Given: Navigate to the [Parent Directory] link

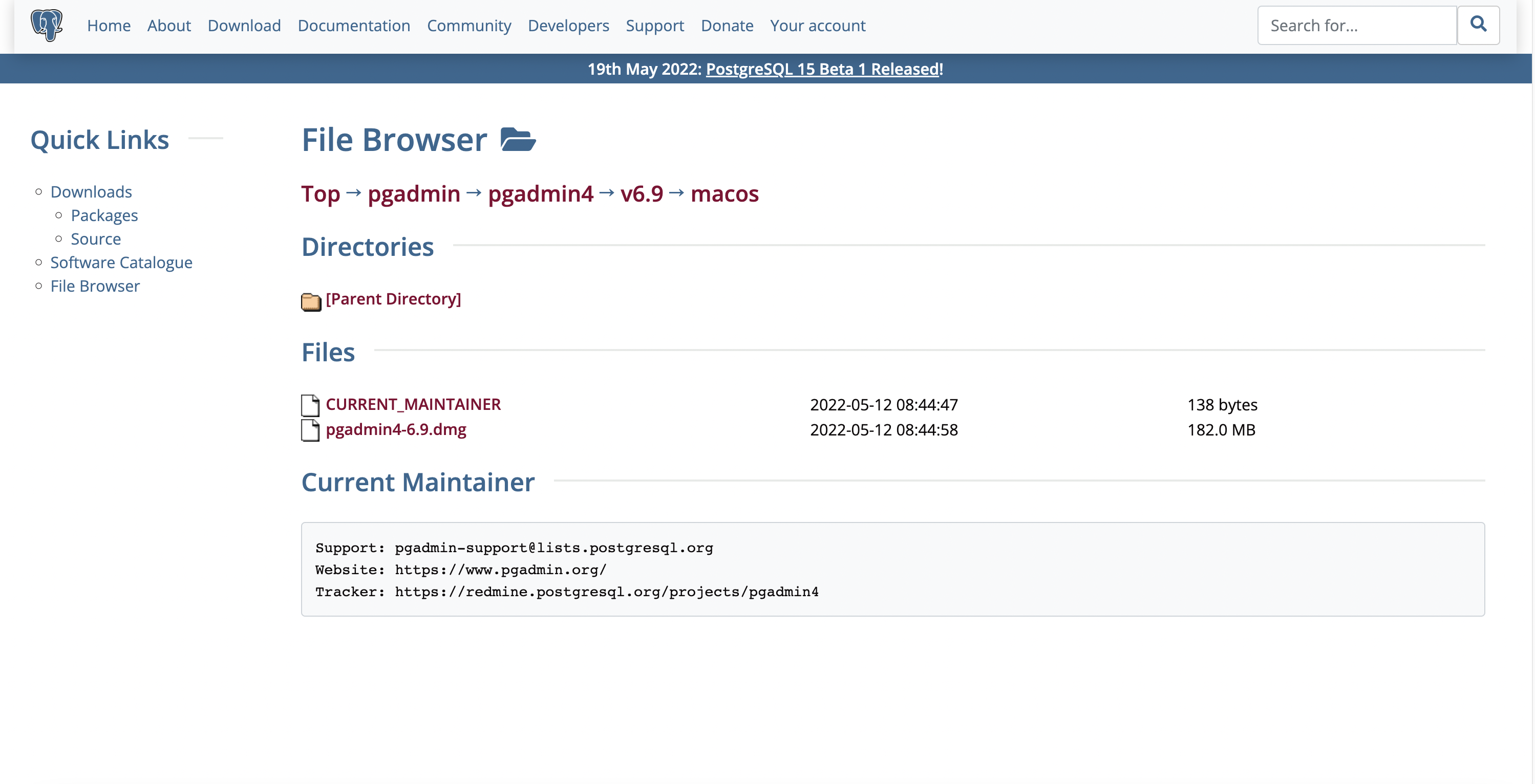Looking at the screenshot, I should click(393, 299).
